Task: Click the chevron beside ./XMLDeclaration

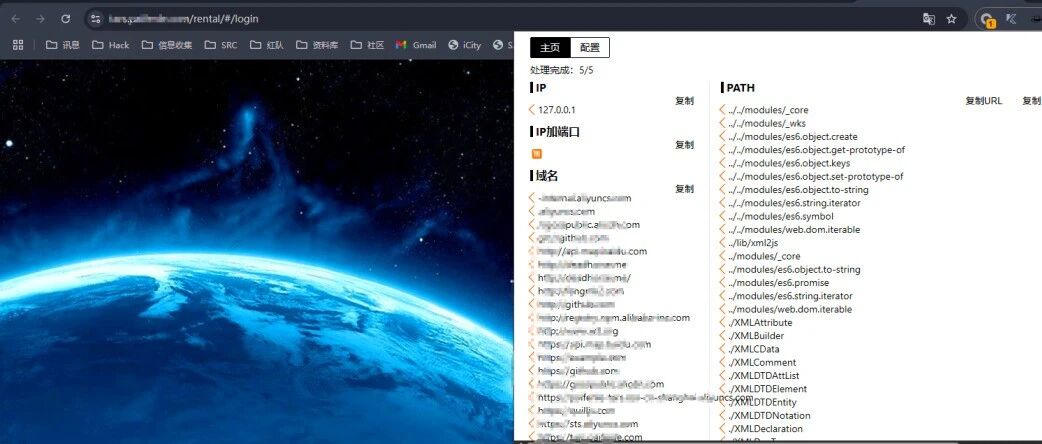Action: click(x=722, y=429)
